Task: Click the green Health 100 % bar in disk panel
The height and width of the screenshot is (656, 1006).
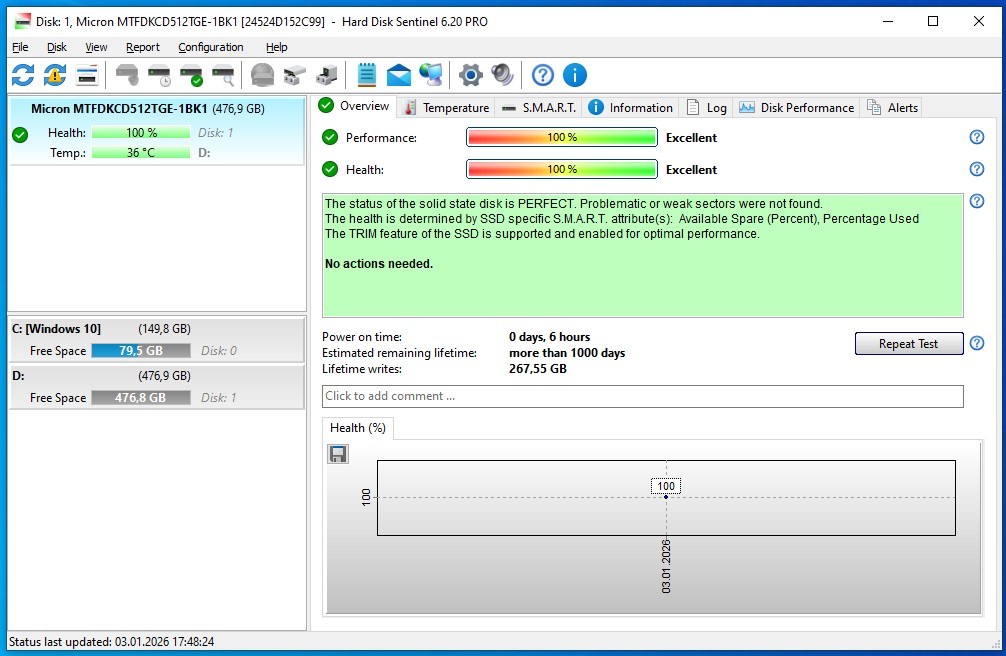Action: click(x=141, y=132)
